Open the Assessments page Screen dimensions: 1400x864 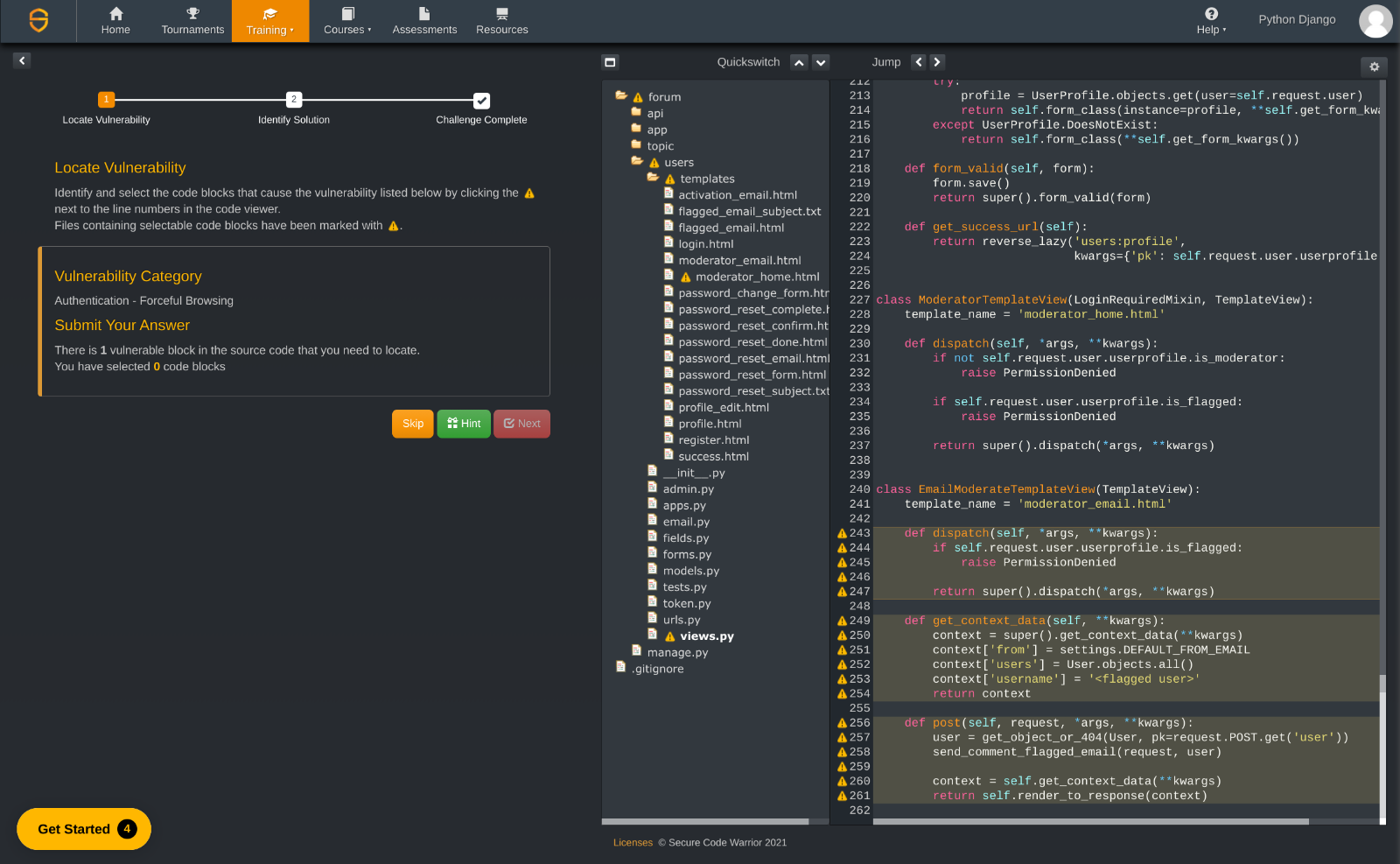point(424,21)
